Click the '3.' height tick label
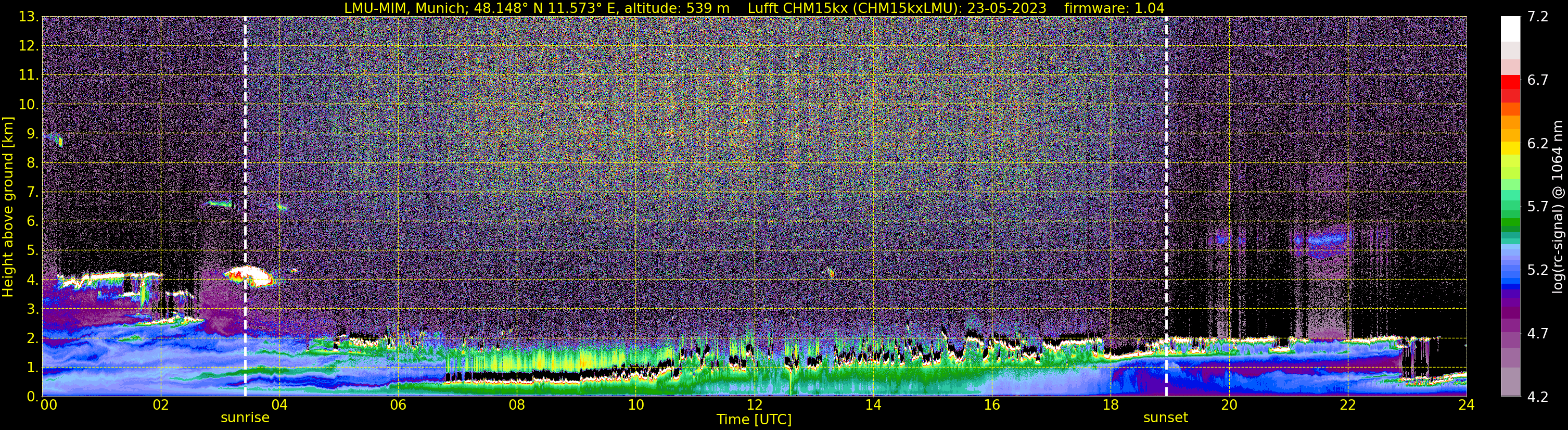 33,309
